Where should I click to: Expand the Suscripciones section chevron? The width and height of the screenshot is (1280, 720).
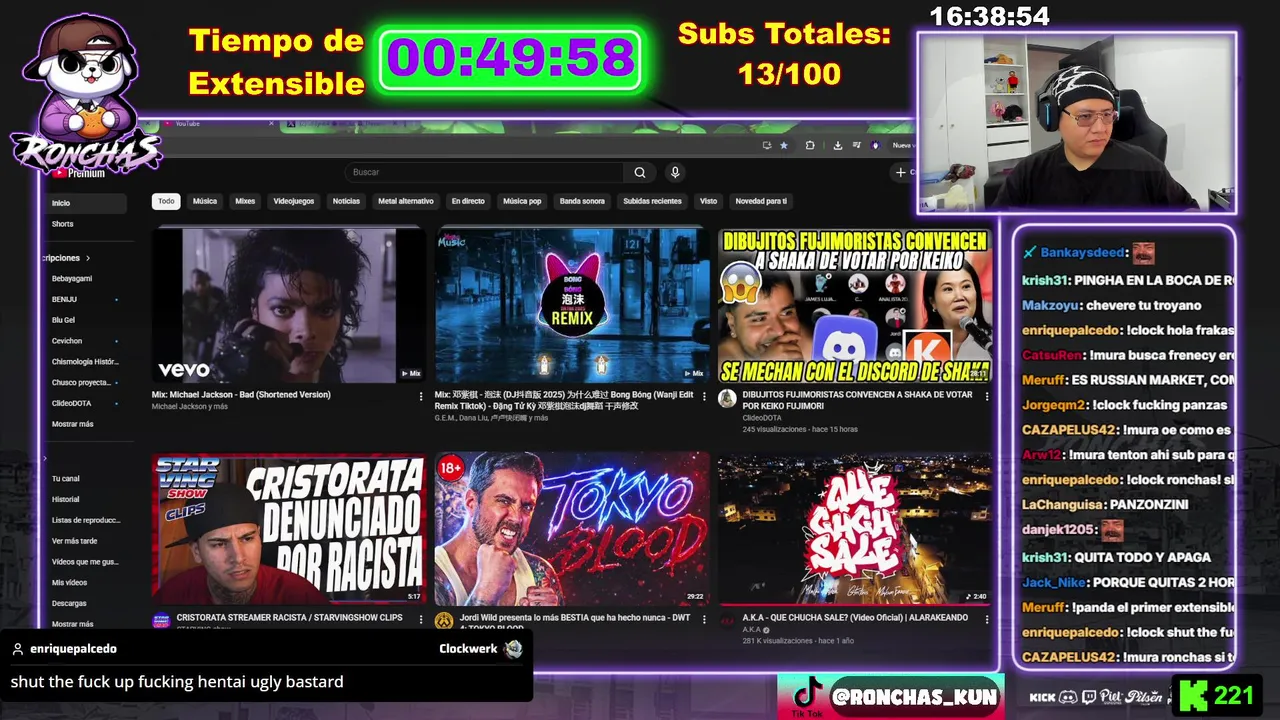pos(88,258)
